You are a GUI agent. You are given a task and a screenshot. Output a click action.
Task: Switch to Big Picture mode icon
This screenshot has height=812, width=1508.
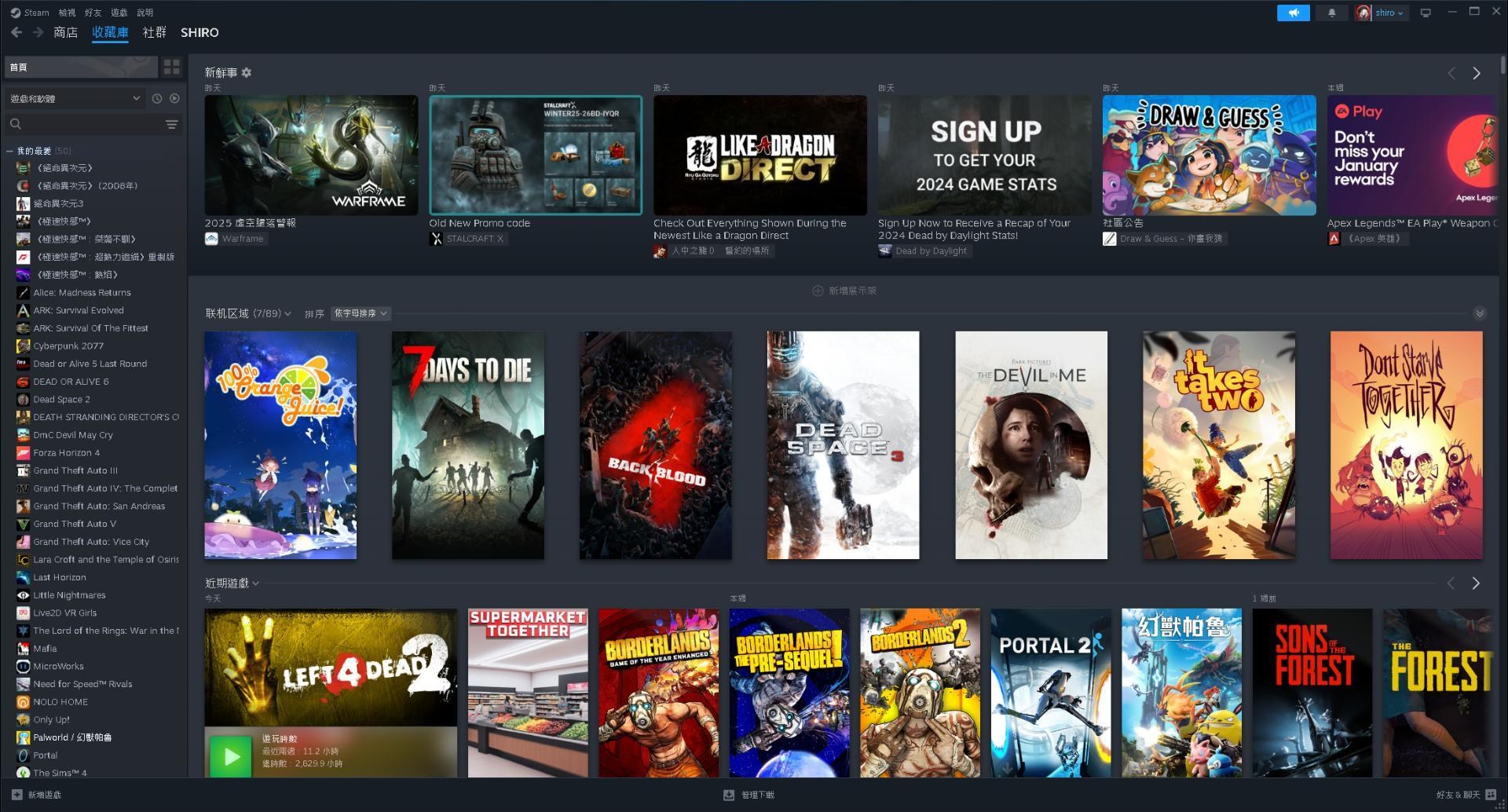[x=1426, y=13]
